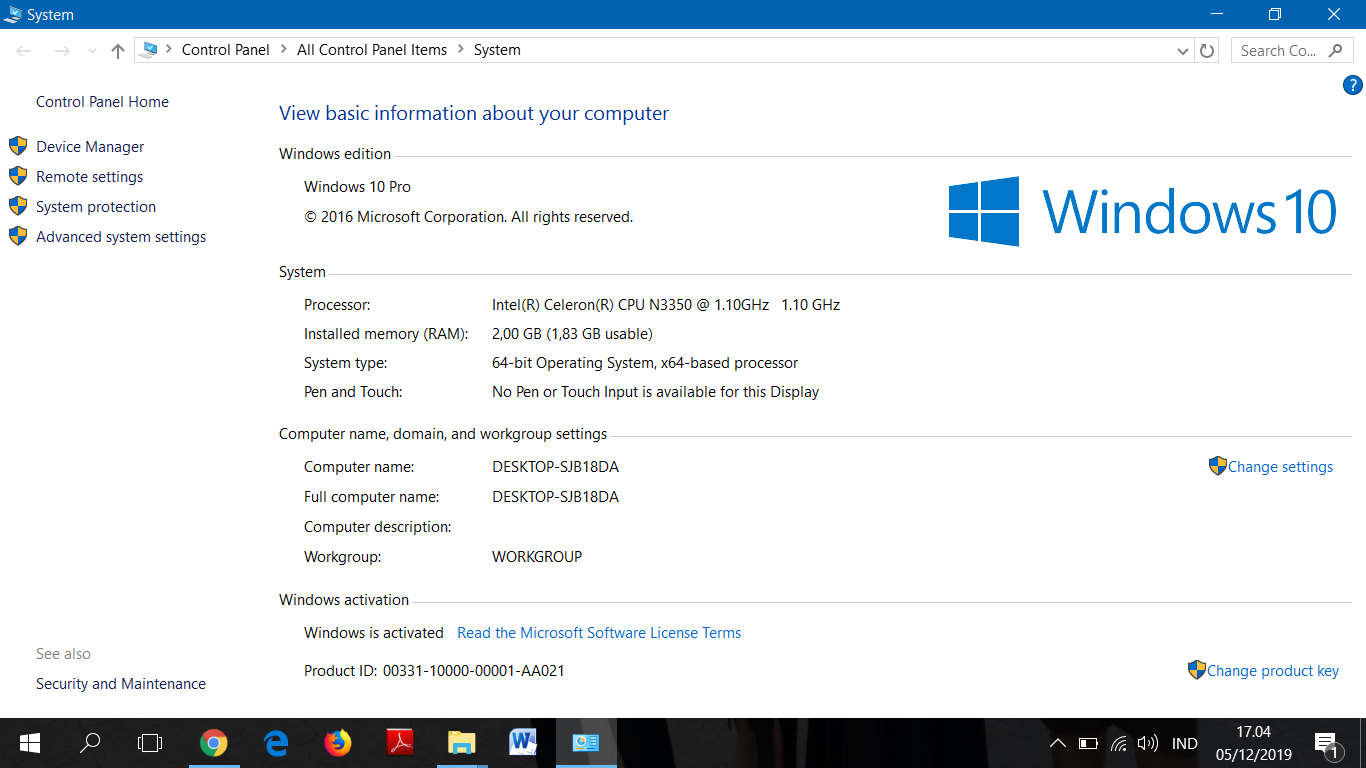Open the Windows Start menu

[x=29, y=743]
